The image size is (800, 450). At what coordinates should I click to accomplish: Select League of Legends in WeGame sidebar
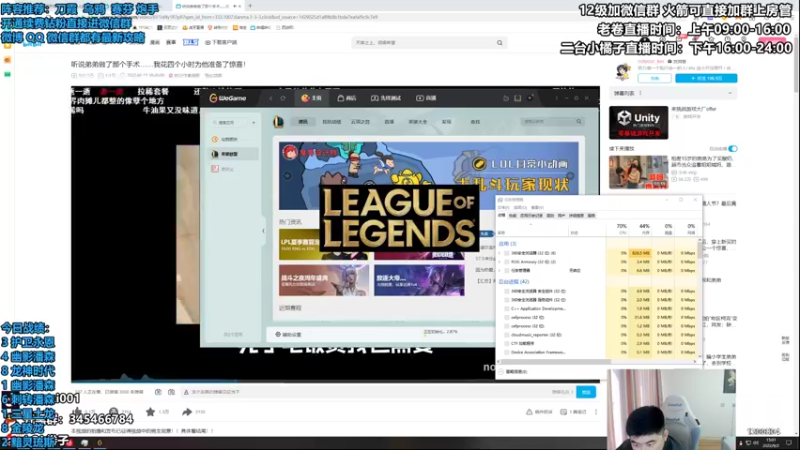(x=234, y=154)
